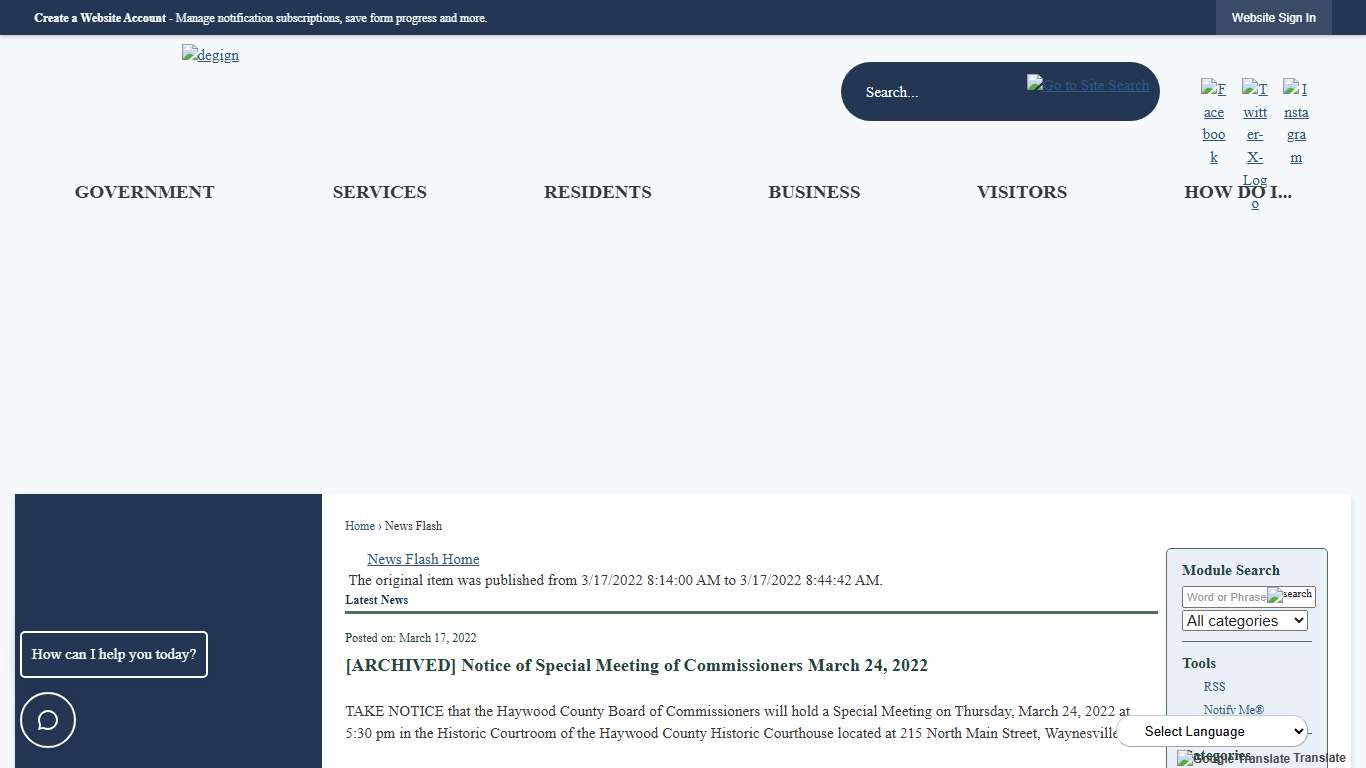Click the Go to Site Search icon

[1088, 85]
